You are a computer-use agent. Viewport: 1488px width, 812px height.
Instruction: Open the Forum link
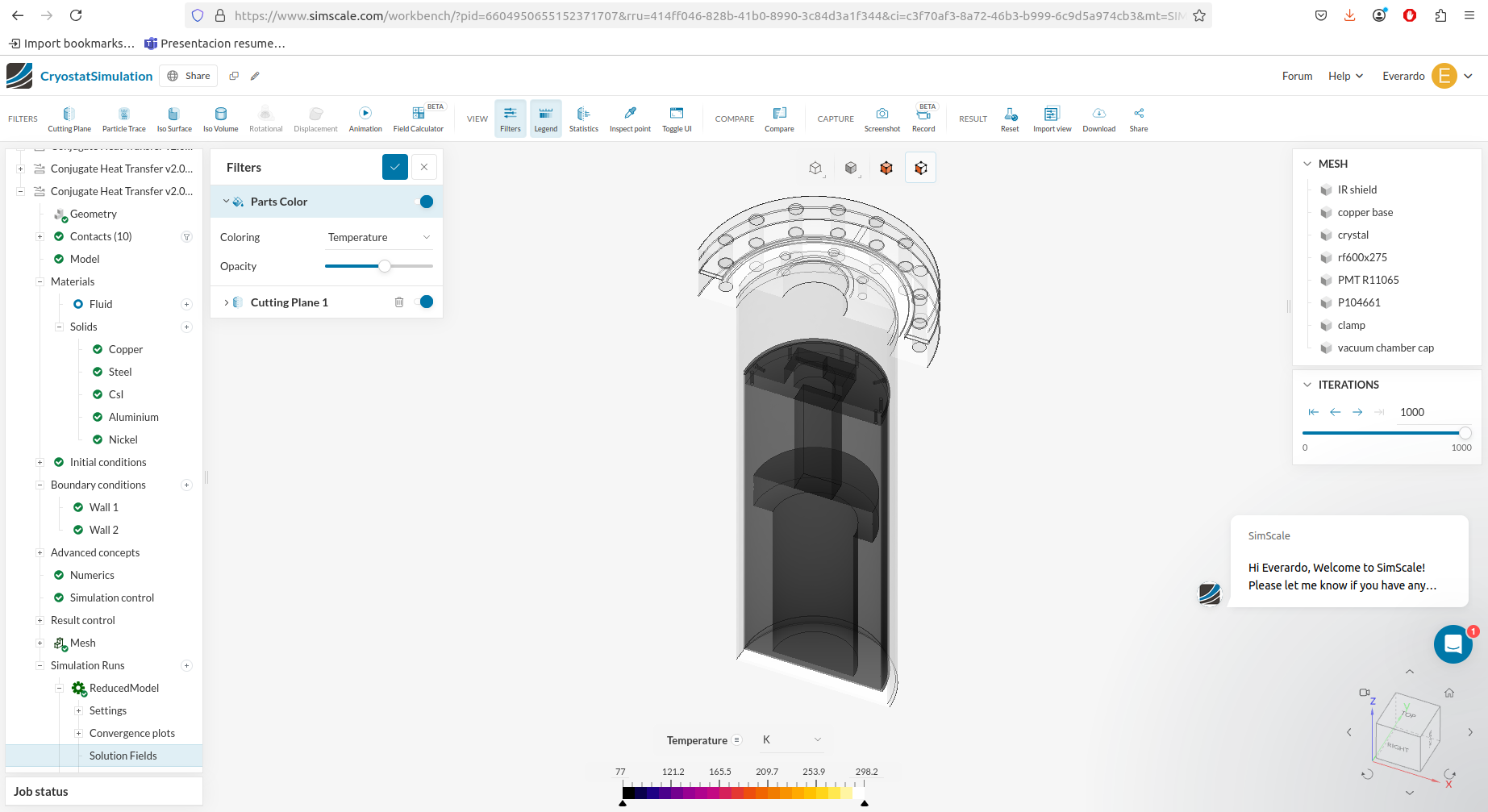click(x=1297, y=76)
